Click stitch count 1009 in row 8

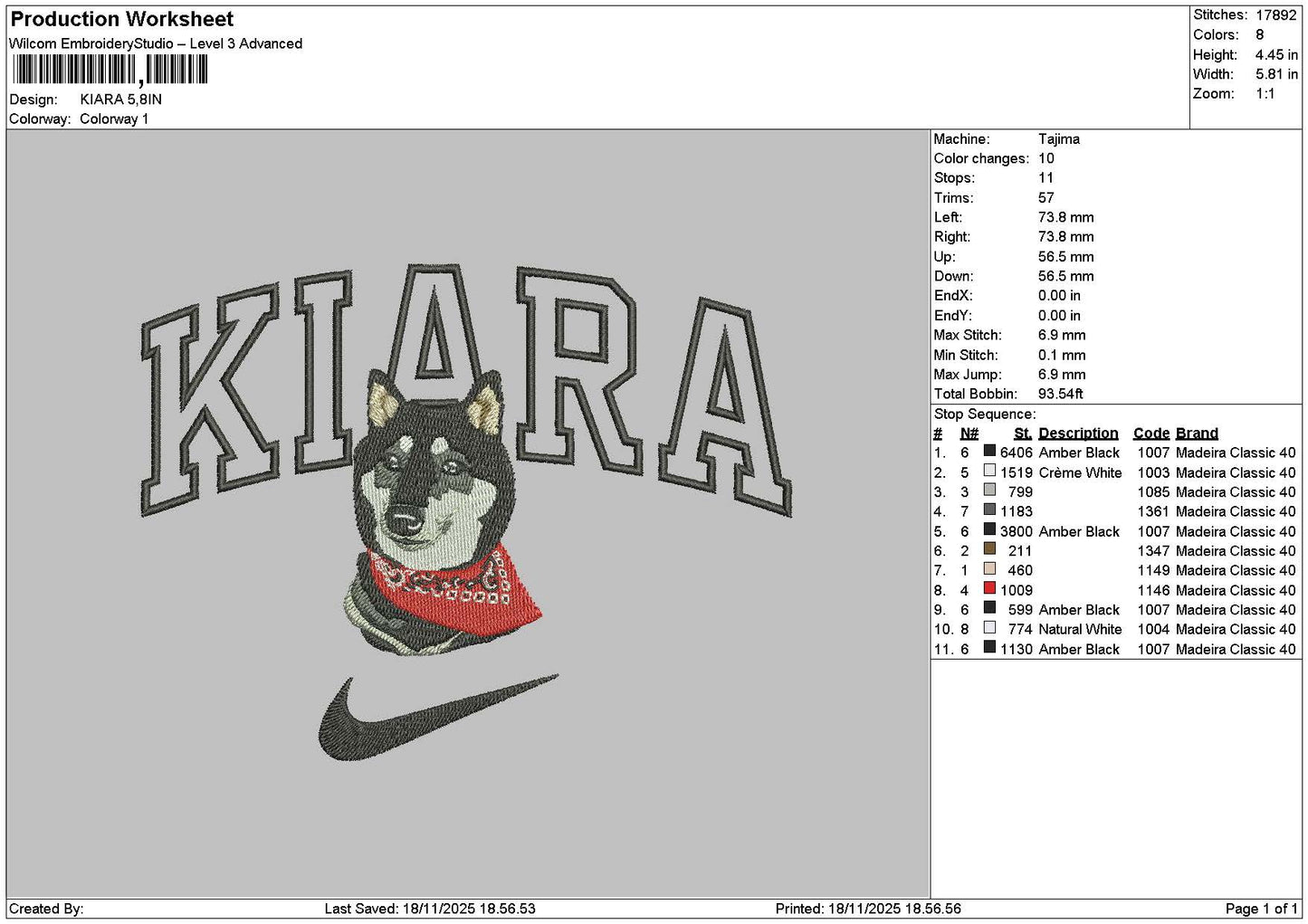[x=1016, y=590]
